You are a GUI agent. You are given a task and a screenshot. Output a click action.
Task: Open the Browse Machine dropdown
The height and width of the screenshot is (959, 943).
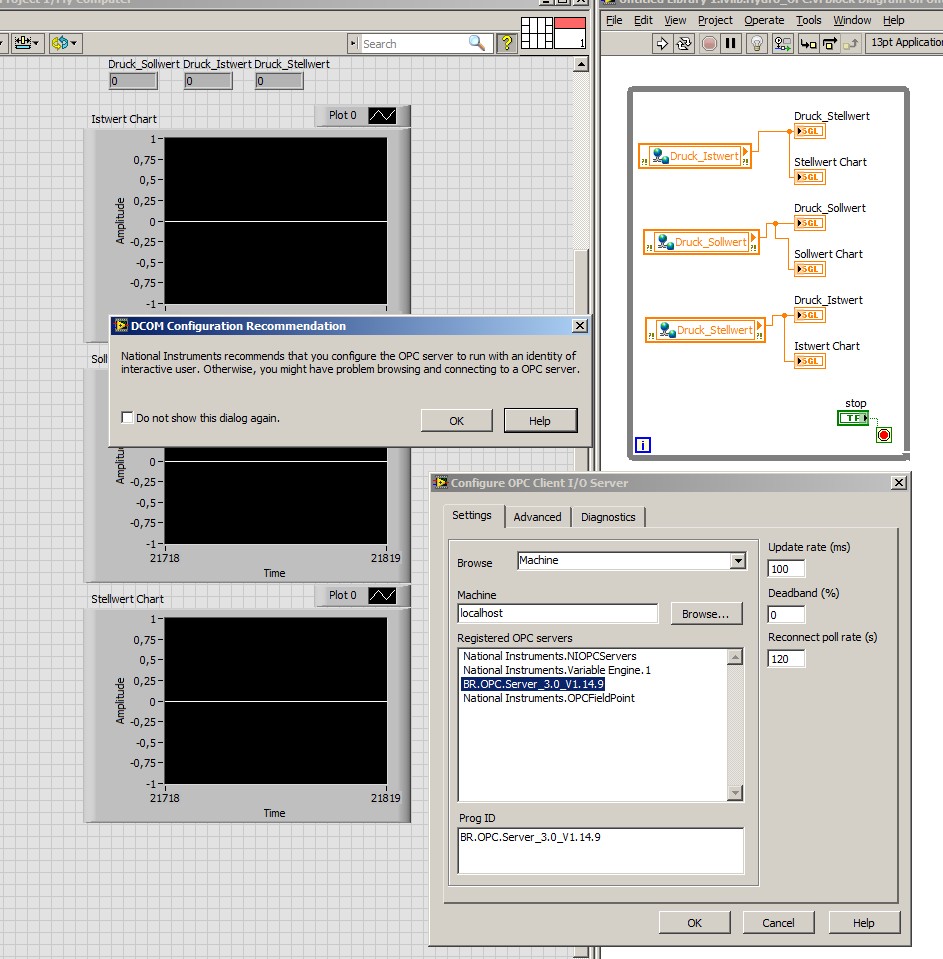tap(738, 560)
